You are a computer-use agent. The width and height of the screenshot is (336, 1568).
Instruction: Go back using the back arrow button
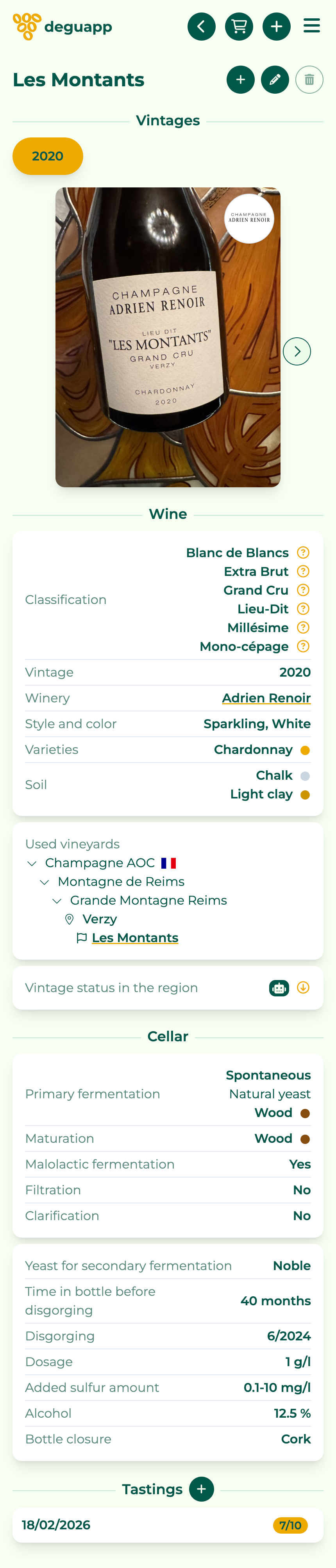coord(202,26)
